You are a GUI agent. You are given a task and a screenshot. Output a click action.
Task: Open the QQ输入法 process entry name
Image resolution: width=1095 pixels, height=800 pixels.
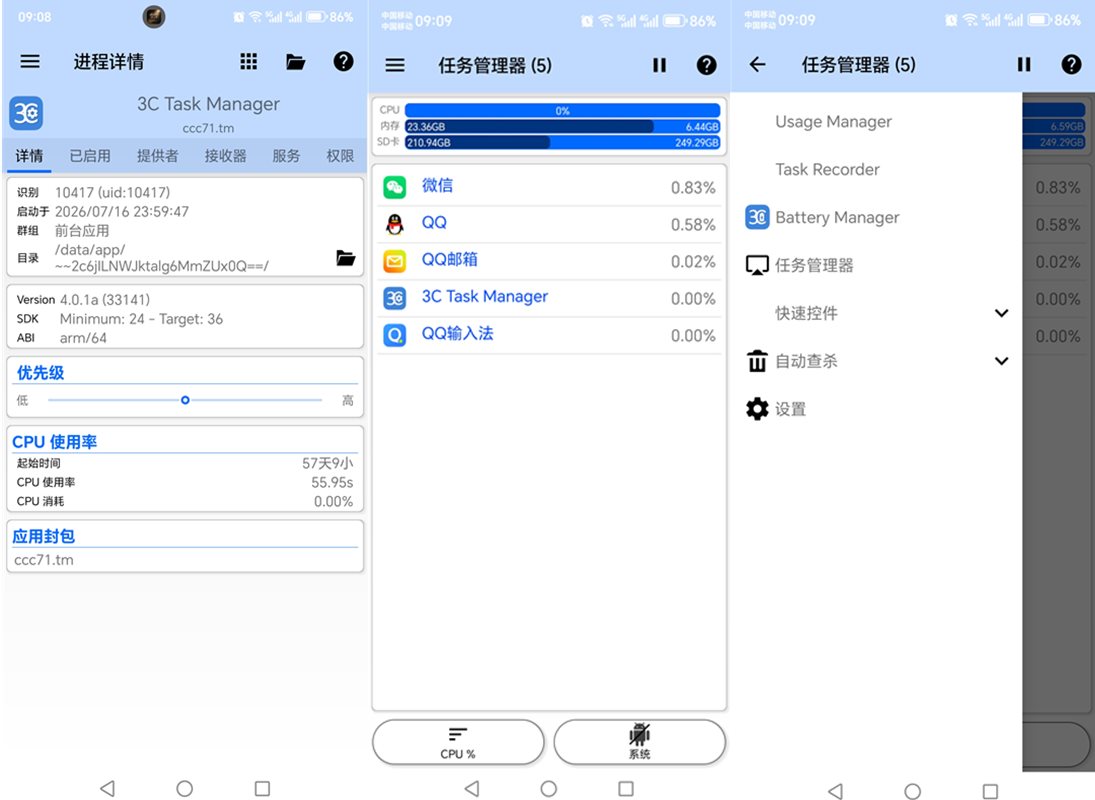[x=457, y=334]
